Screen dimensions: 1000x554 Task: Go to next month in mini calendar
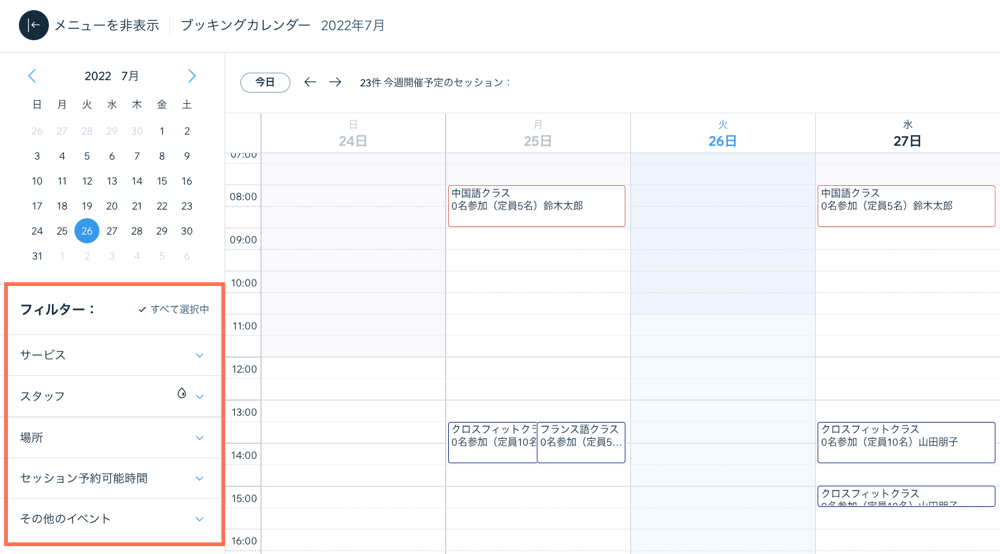(x=192, y=76)
